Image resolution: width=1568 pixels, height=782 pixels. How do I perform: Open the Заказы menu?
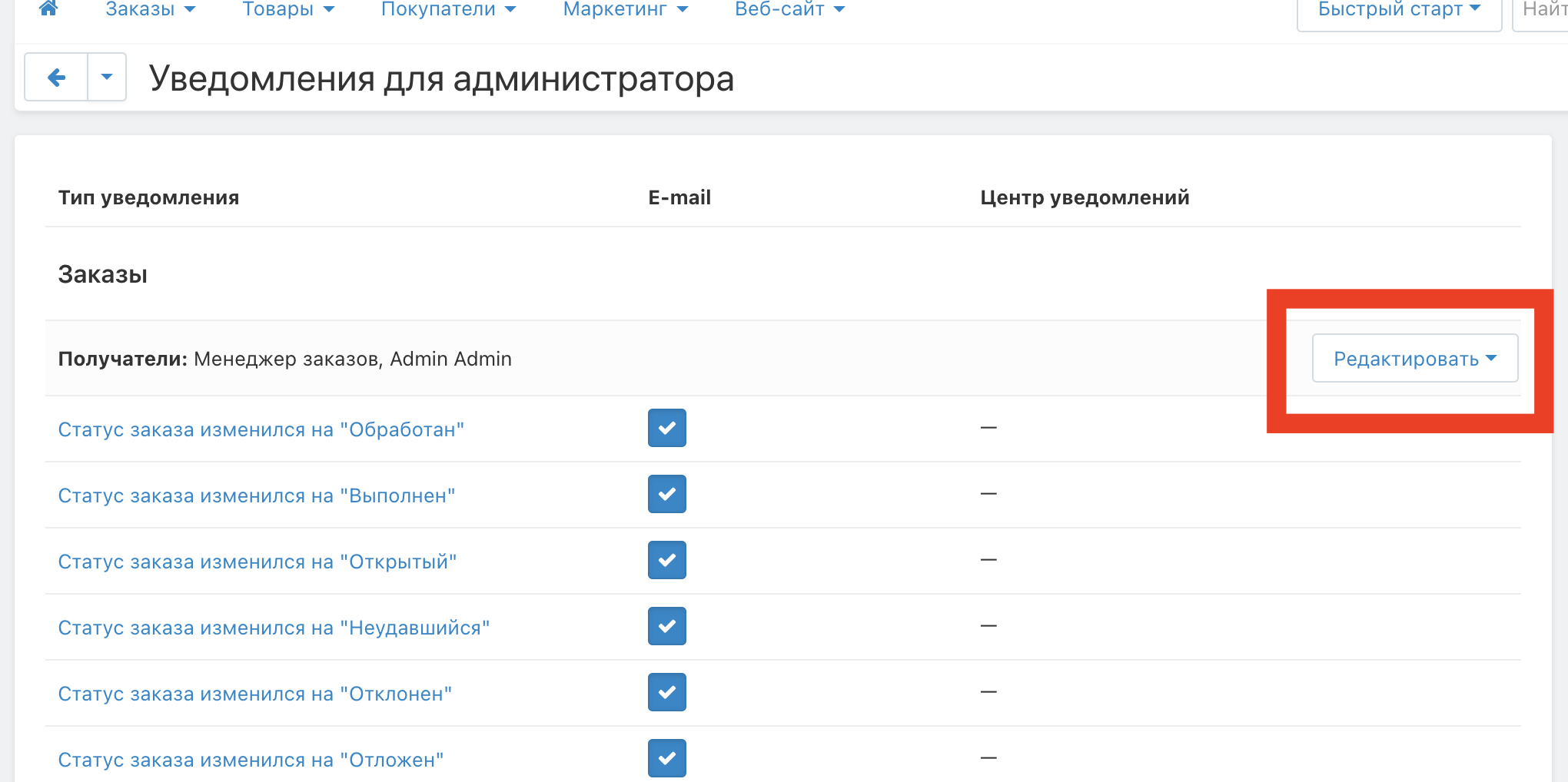pyautogui.click(x=150, y=9)
